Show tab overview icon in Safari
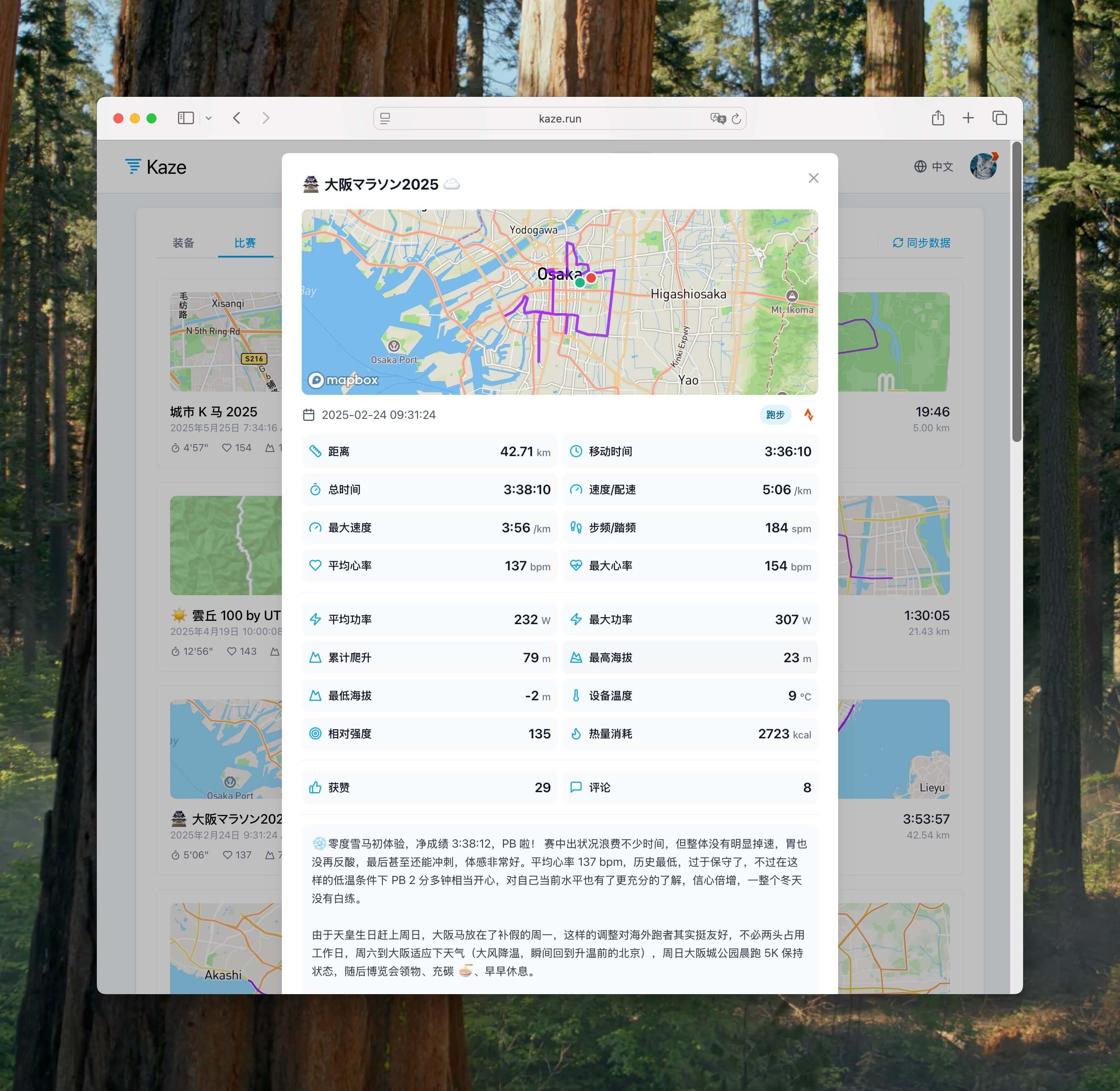The image size is (1120, 1091). tap(1000, 118)
